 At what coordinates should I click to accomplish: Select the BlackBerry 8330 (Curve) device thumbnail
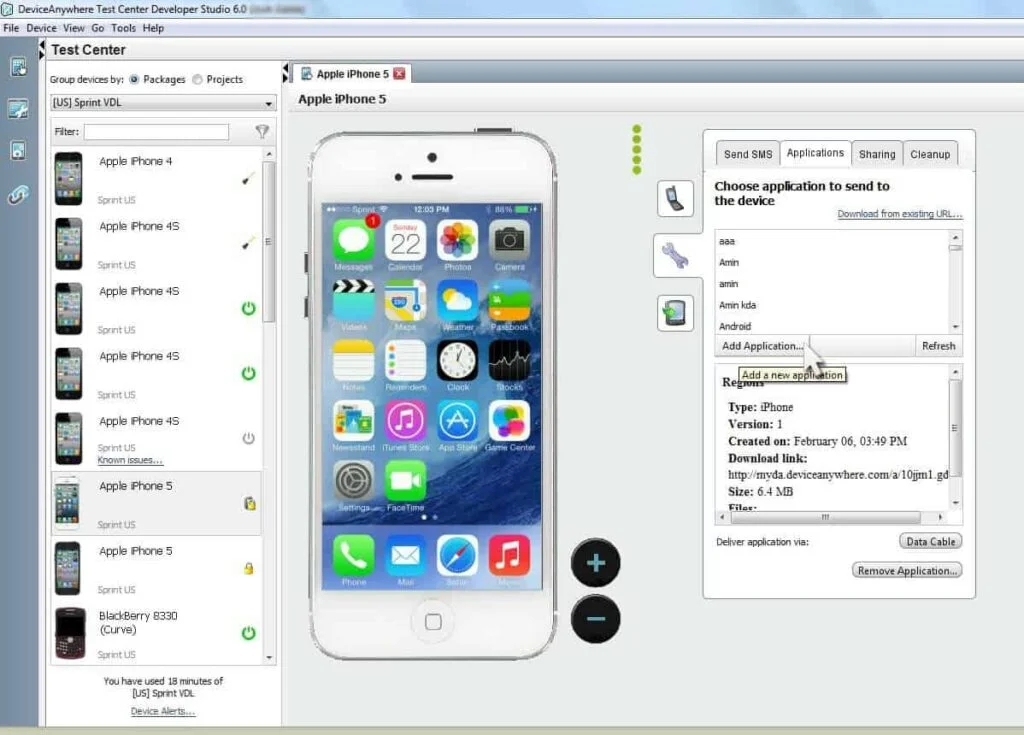pyautogui.click(x=70, y=632)
